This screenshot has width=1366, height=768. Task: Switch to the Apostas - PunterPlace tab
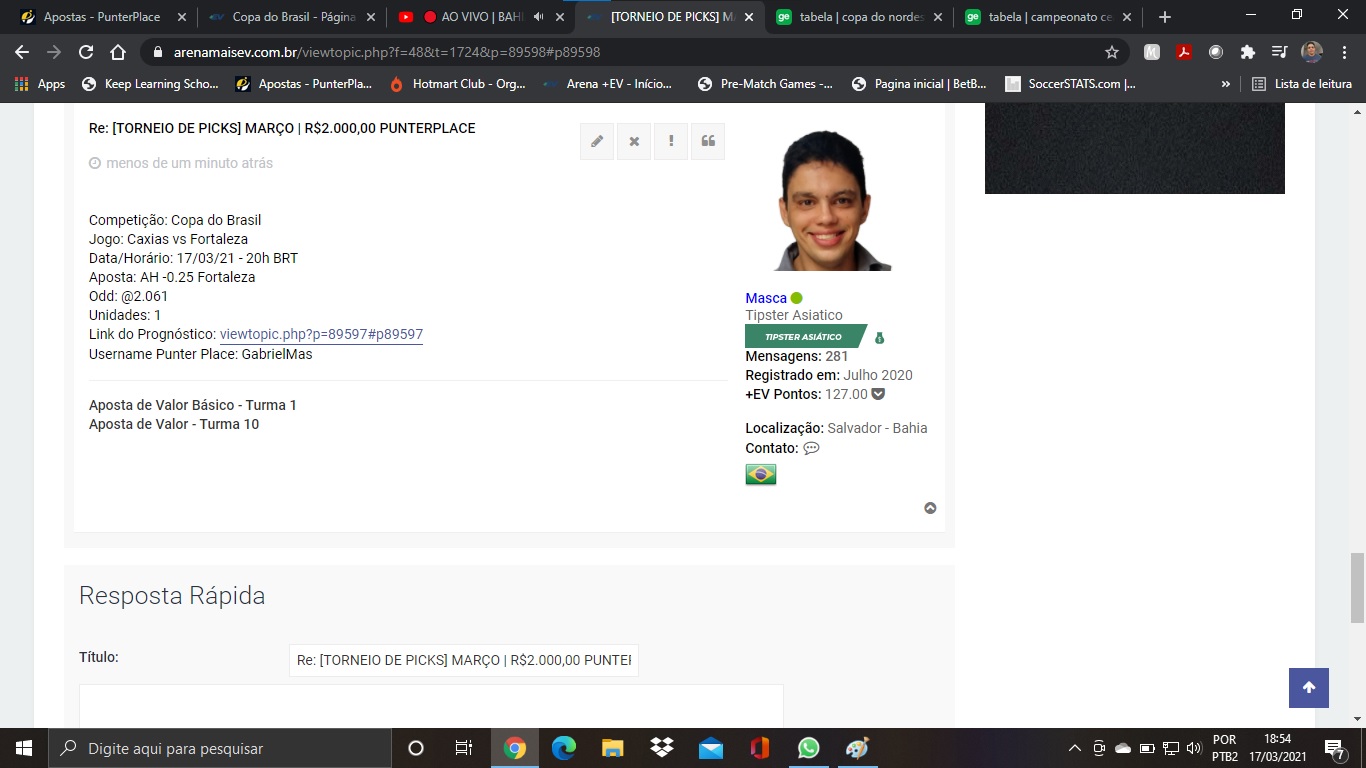pos(98,17)
